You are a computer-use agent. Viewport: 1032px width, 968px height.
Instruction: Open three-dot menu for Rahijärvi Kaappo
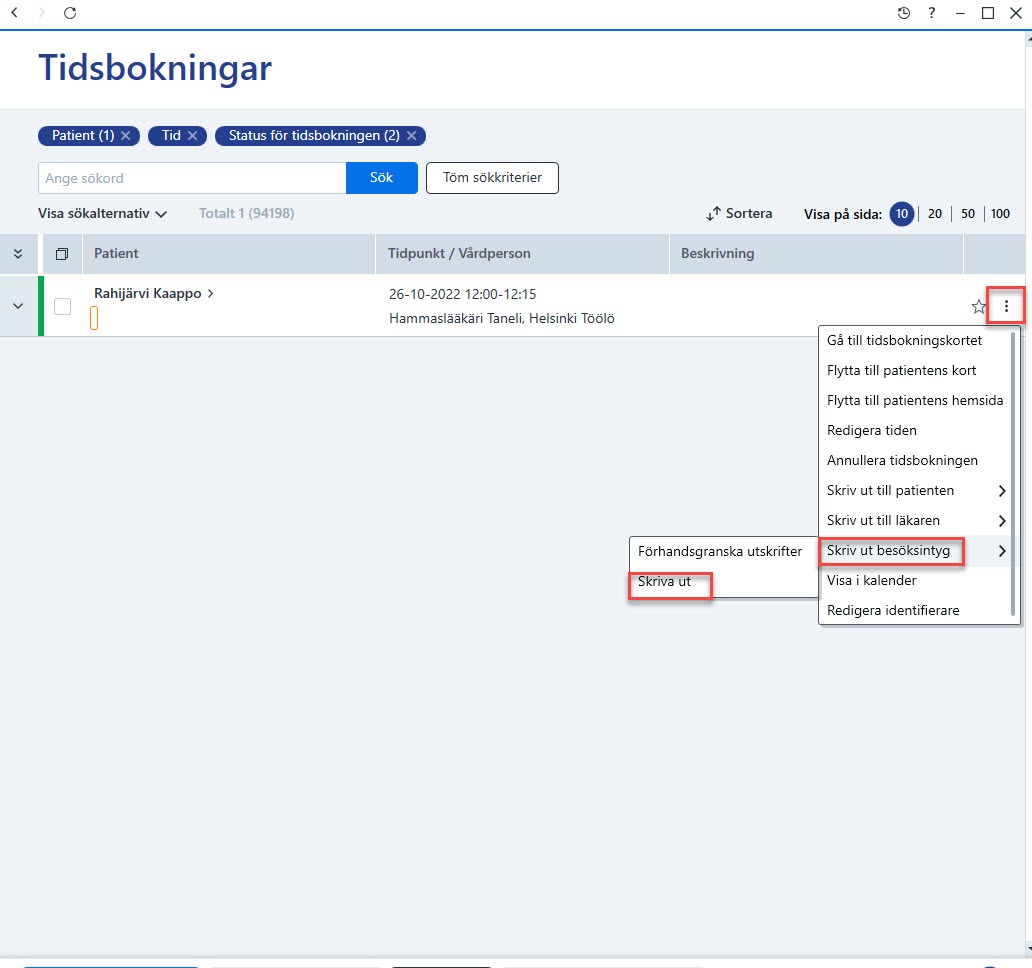[1006, 306]
